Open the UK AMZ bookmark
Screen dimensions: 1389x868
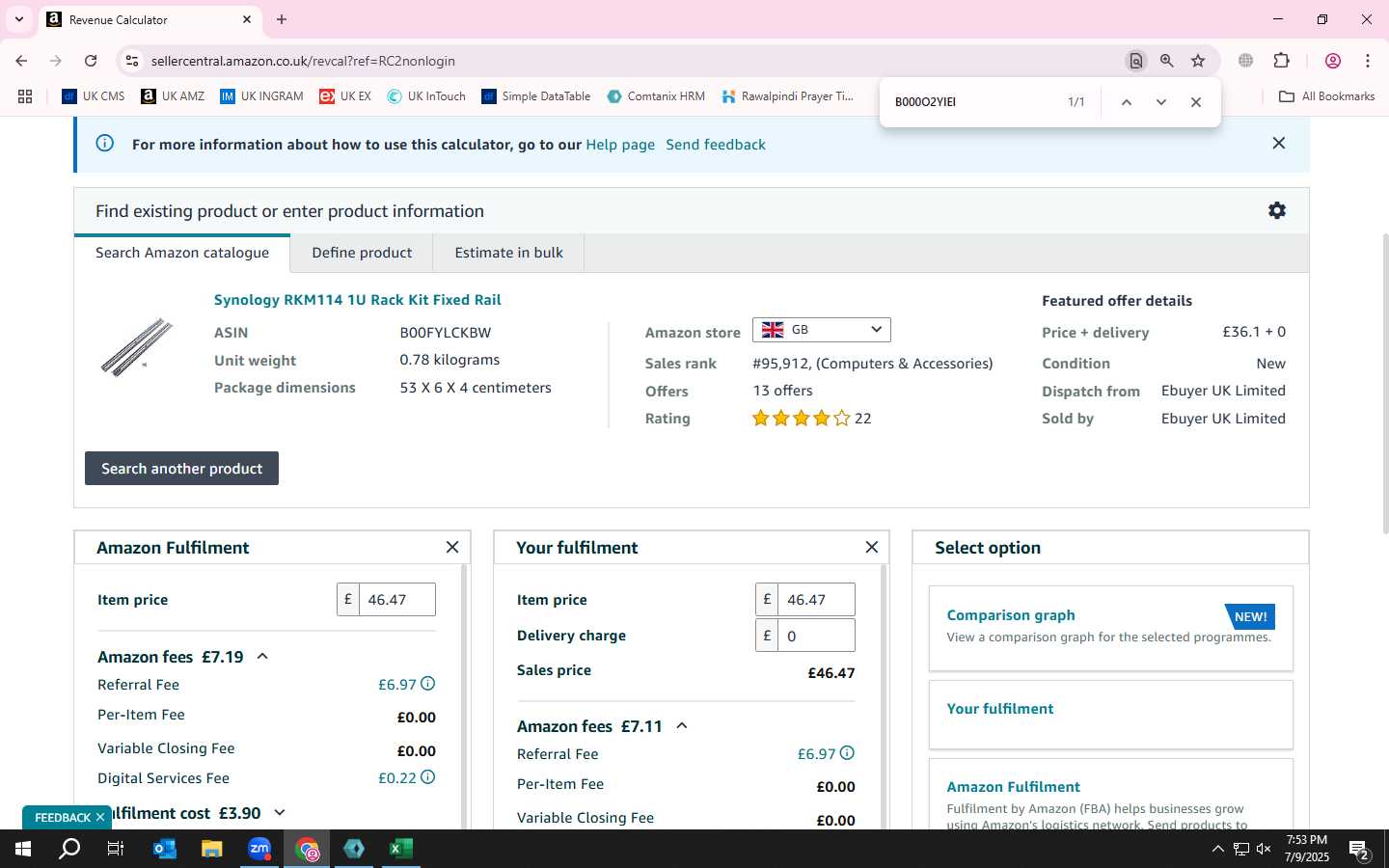point(173,96)
